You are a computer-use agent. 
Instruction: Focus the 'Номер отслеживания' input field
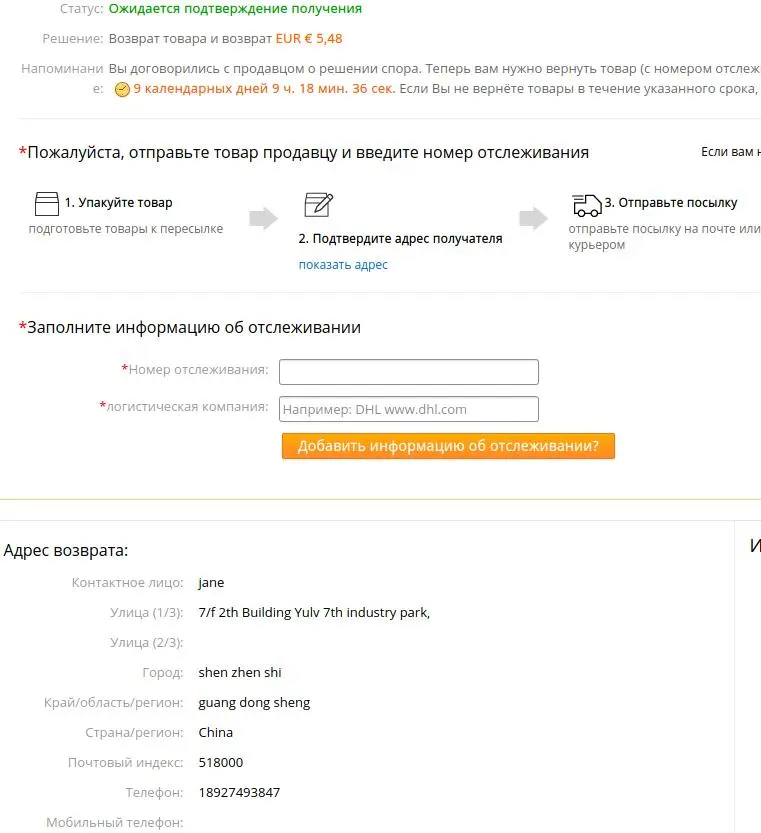[x=409, y=372]
